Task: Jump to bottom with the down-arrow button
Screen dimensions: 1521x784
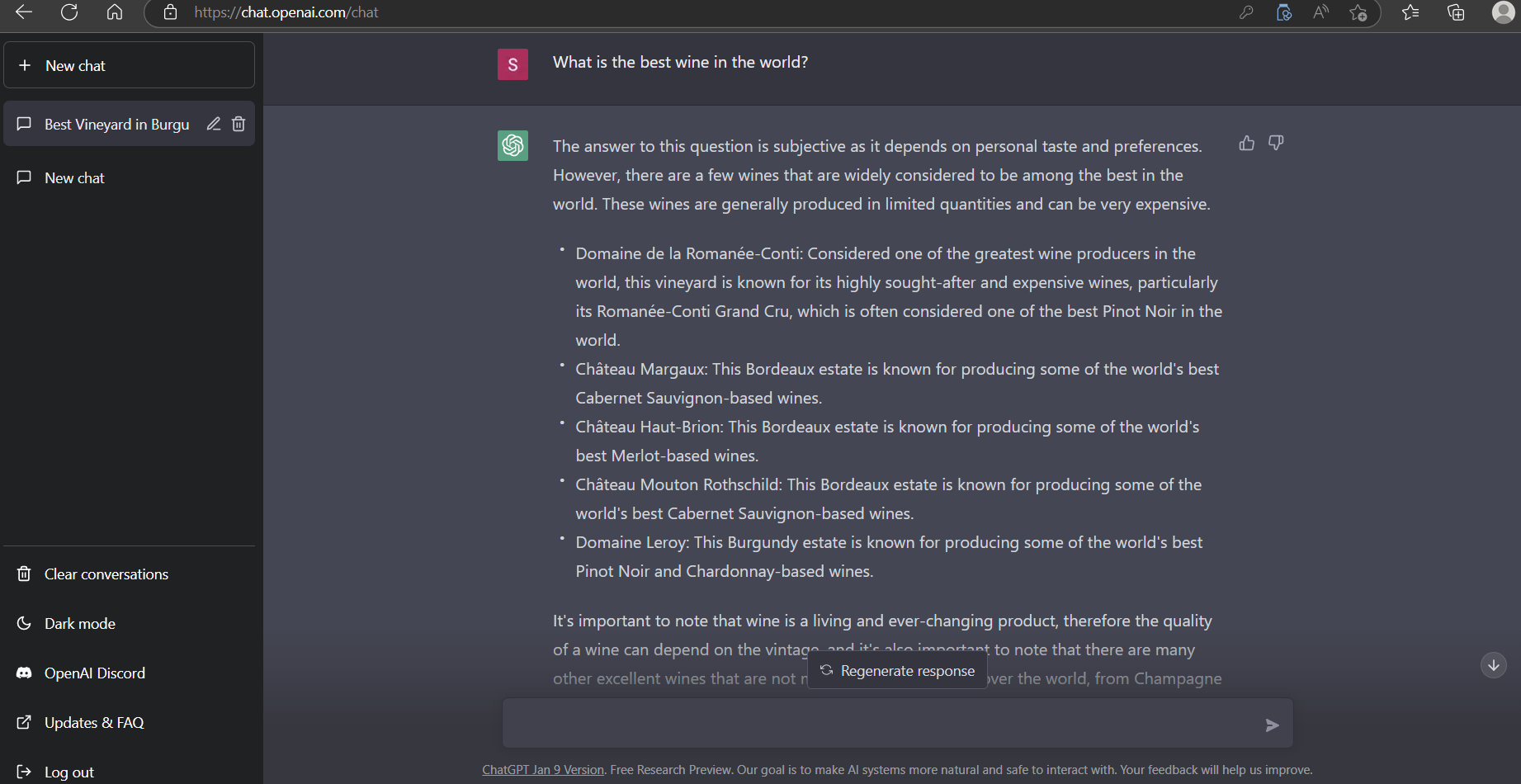Action: [x=1493, y=665]
